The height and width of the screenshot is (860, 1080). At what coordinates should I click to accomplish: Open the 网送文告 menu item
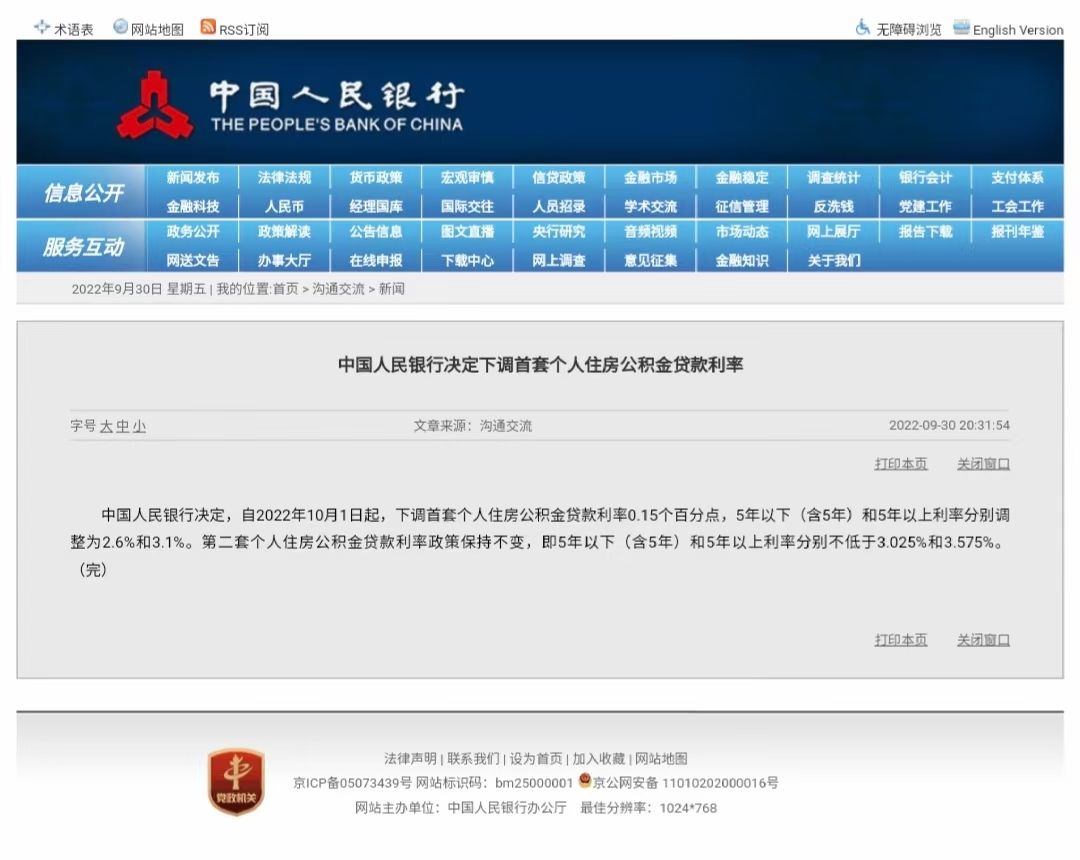[193, 260]
